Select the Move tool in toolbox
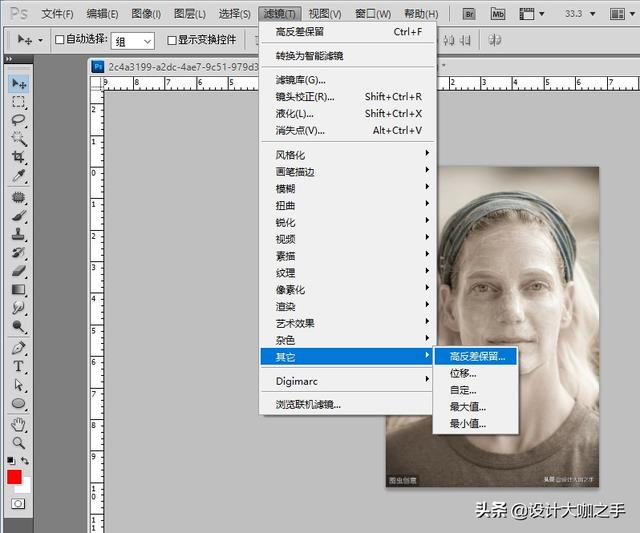The height and width of the screenshot is (533, 640). point(19,84)
